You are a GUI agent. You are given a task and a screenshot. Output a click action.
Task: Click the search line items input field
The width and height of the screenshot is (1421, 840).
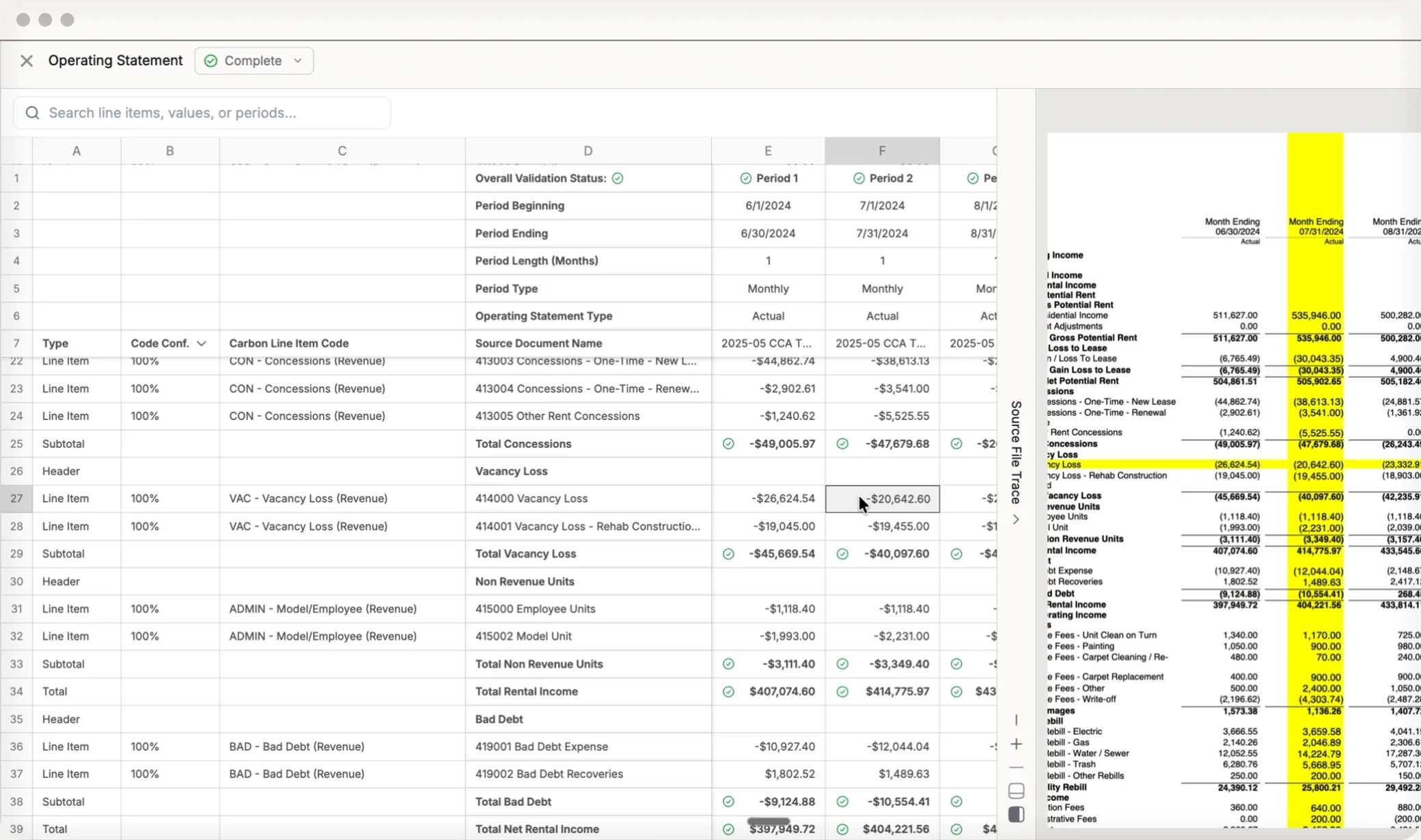(202, 113)
